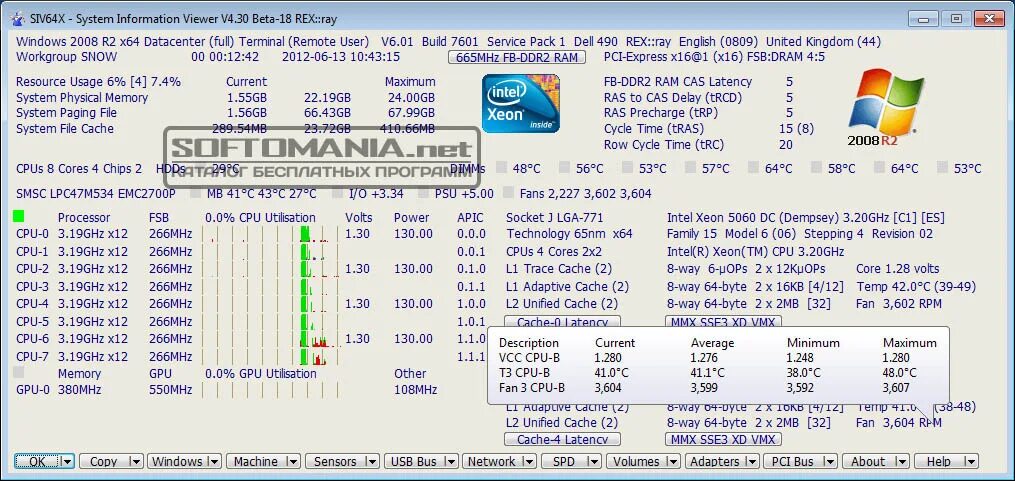Open the Sensors button dropdown arrow

[x=372, y=462]
